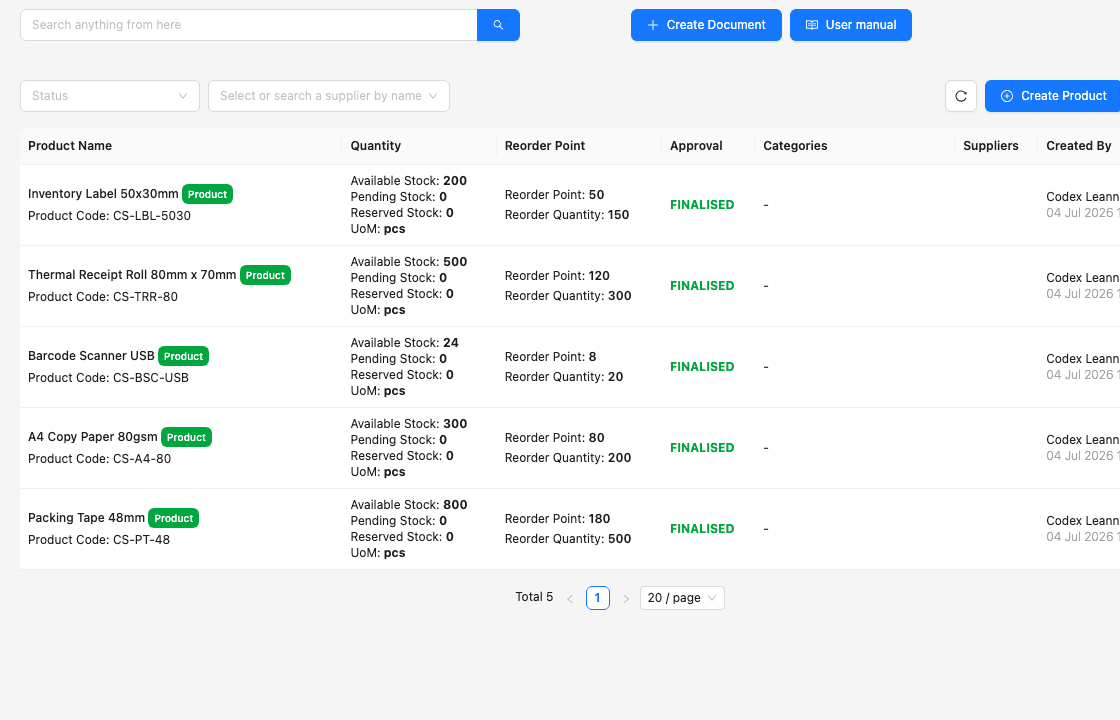Click Product tag beside A4 Copy Paper
The image size is (1120, 720).
tap(186, 437)
